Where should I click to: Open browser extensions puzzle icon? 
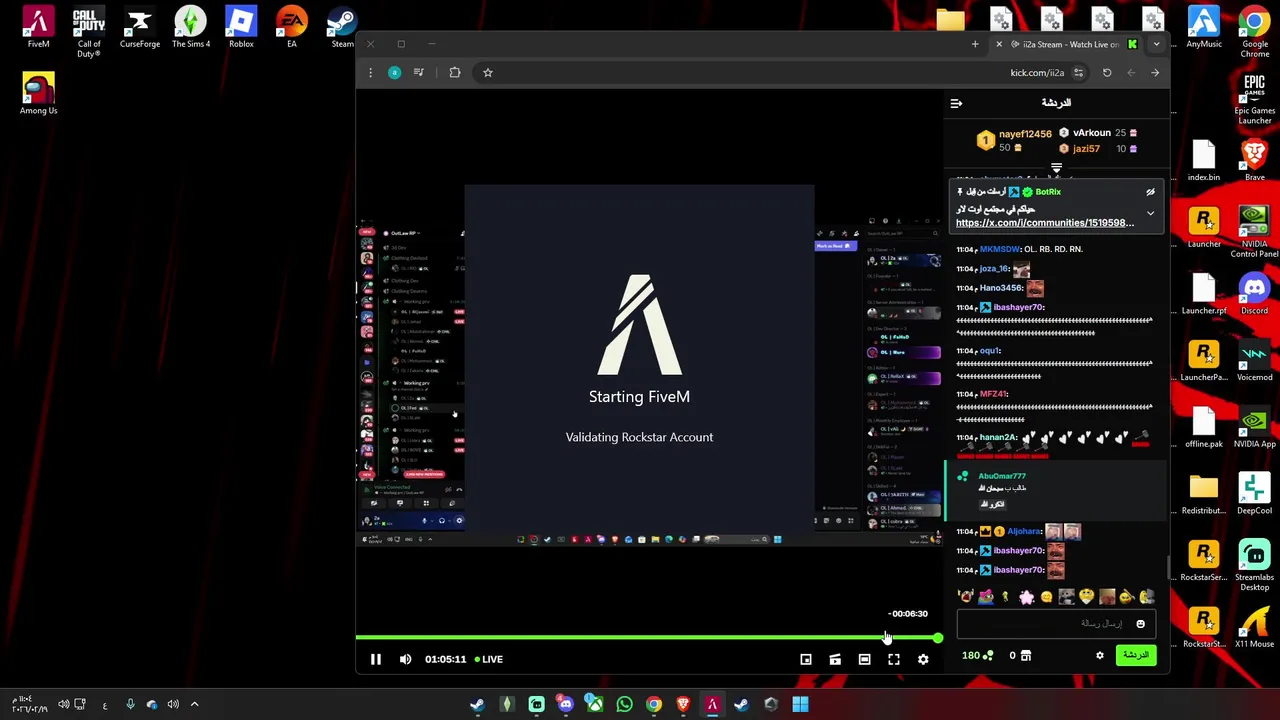point(455,72)
